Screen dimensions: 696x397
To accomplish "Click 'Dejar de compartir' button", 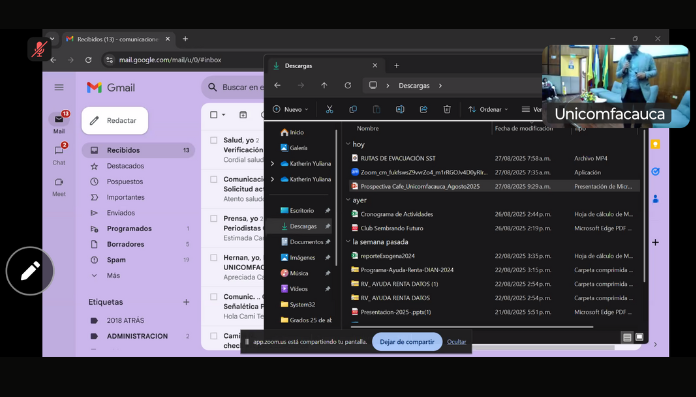I will [x=407, y=342].
